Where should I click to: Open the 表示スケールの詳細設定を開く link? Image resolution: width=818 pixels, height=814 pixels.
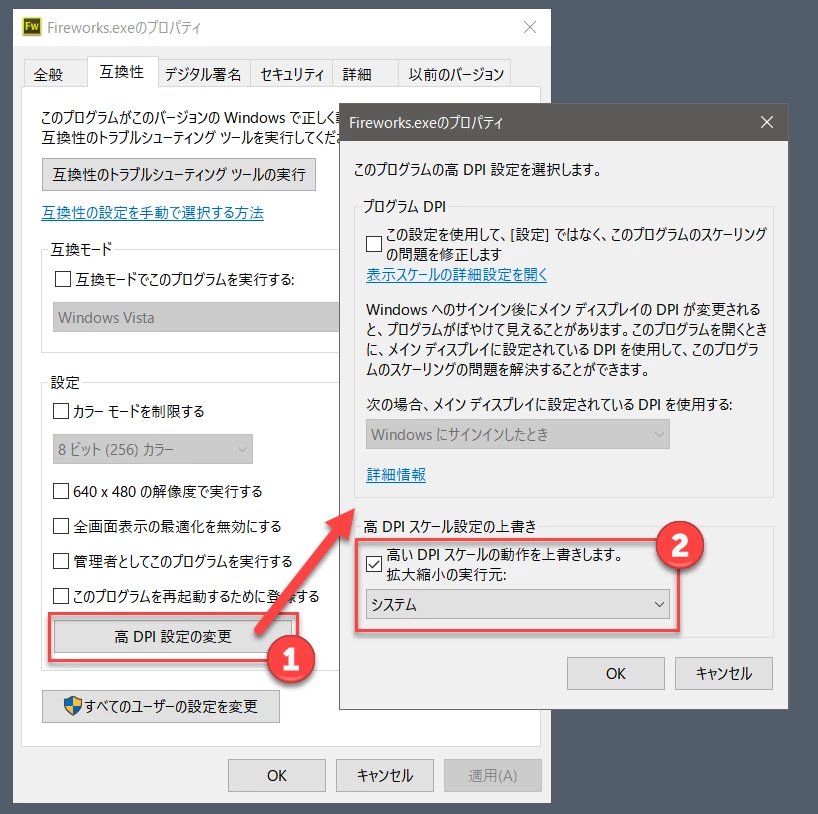click(456, 274)
